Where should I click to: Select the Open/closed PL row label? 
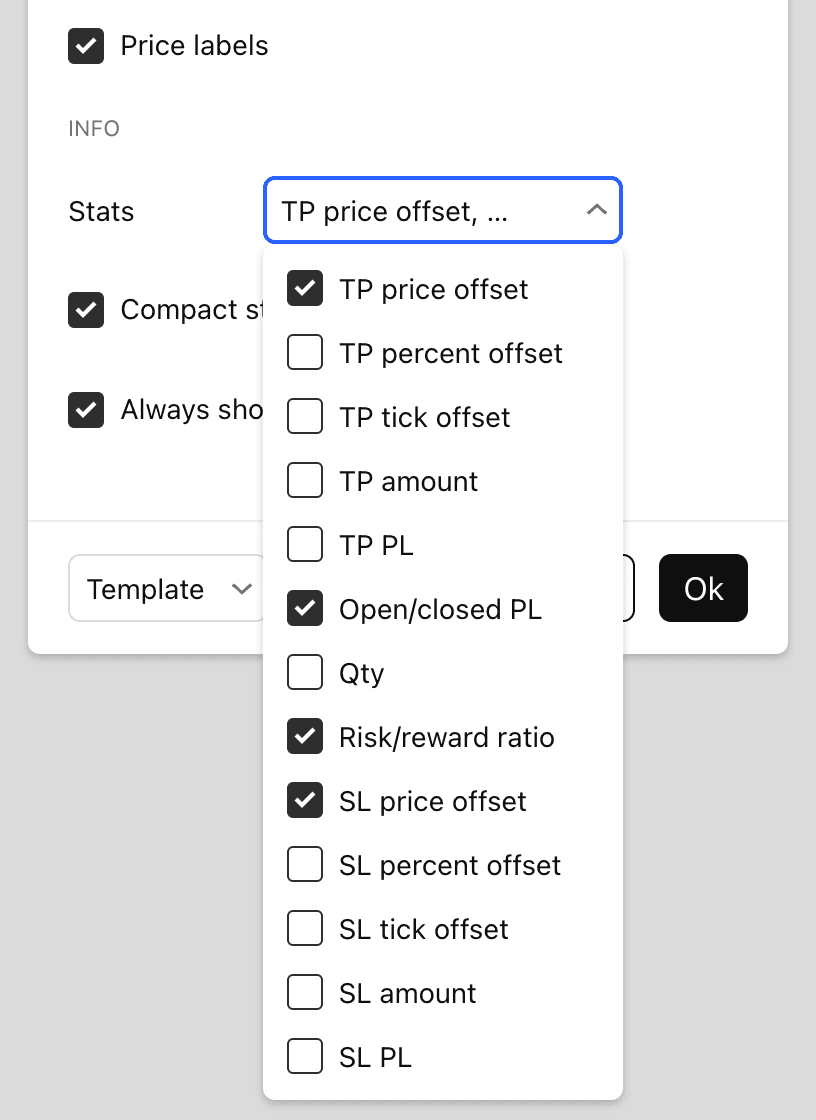[440, 608]
